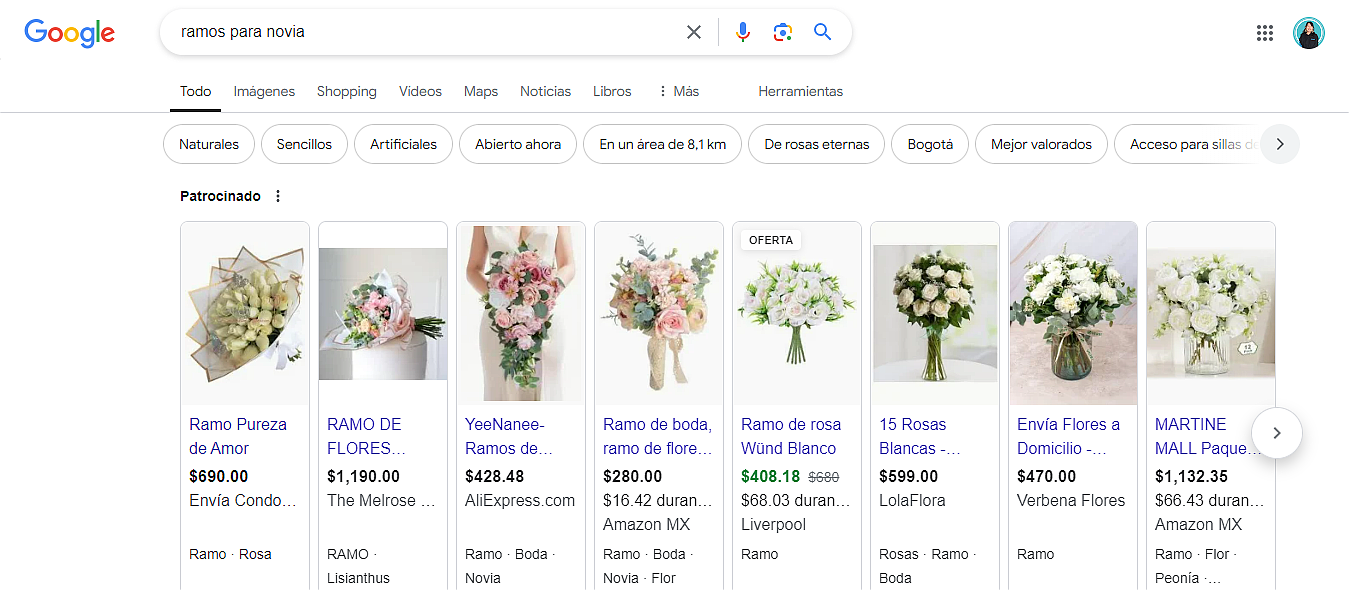Screen dimensions: 1349x590
Task: Apply the De rosas eternas filter
Action: pos(816,144)
